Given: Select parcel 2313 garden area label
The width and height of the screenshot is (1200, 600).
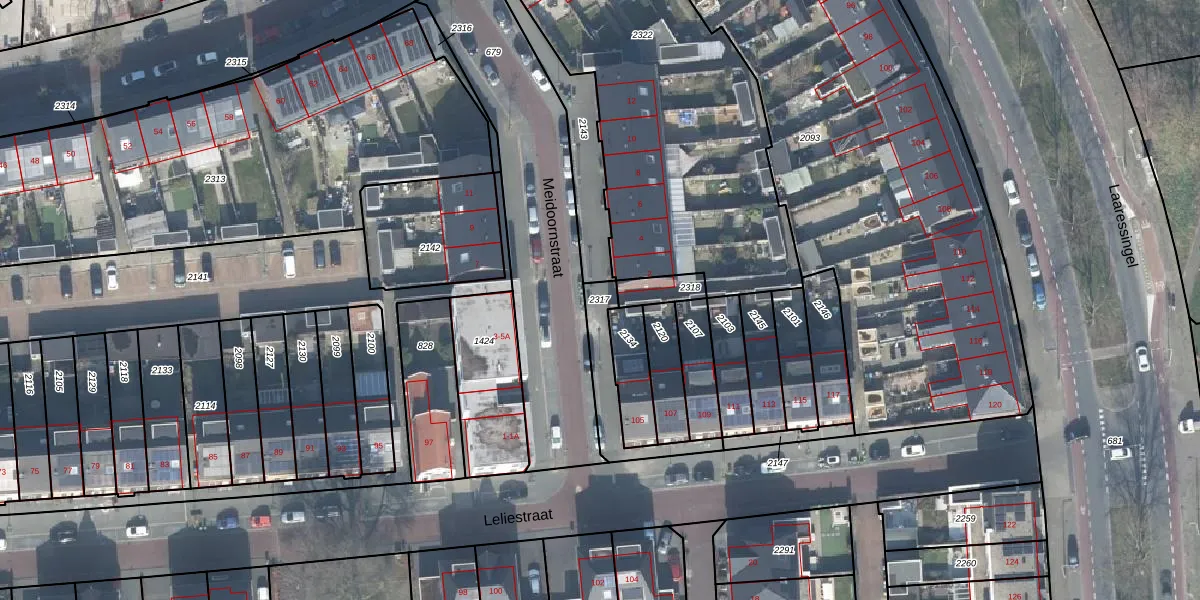Looking at the screenshot, I should click(x=215, y=178).
